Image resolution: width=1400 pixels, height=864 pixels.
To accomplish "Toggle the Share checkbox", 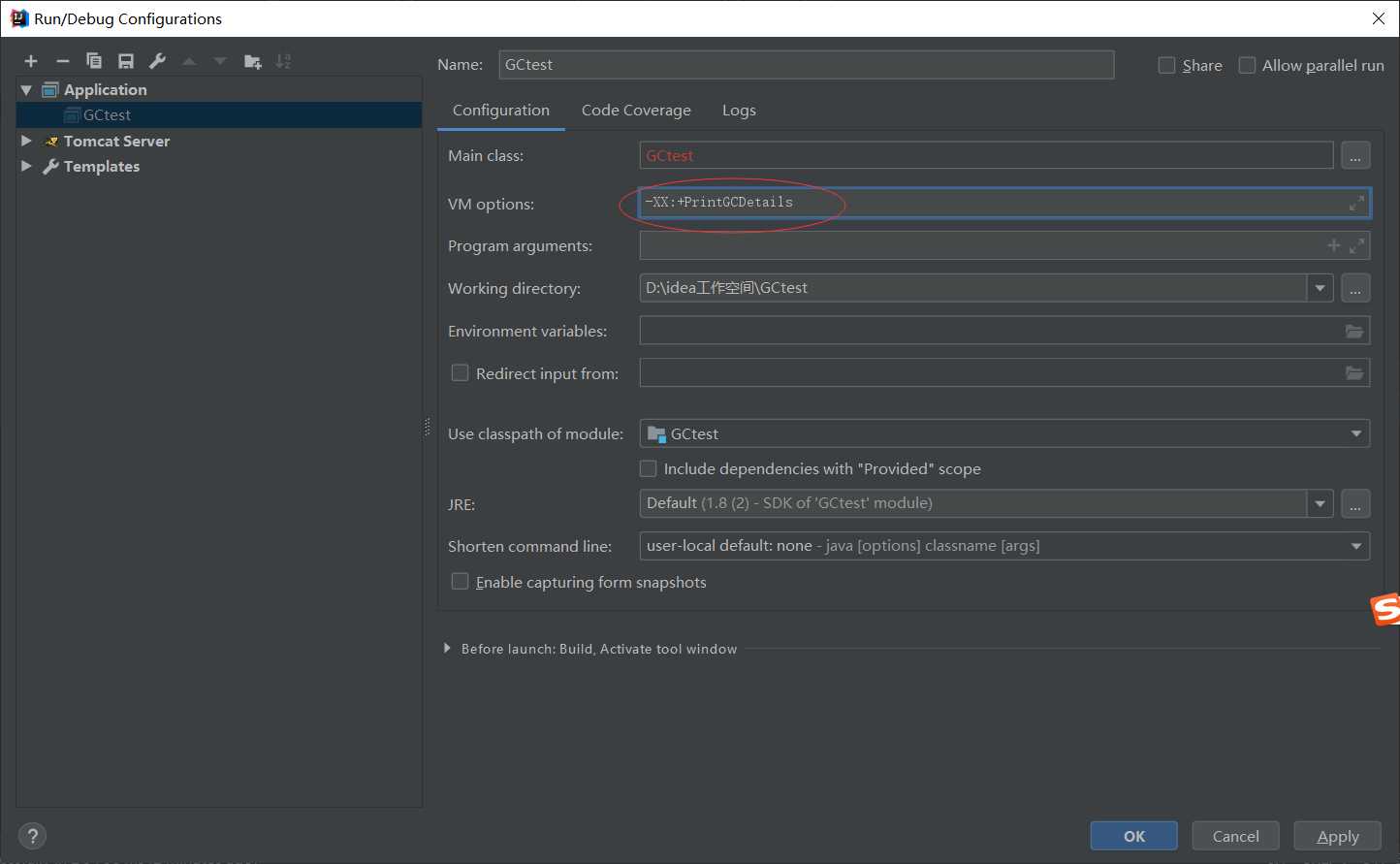I will [1167, 65].
